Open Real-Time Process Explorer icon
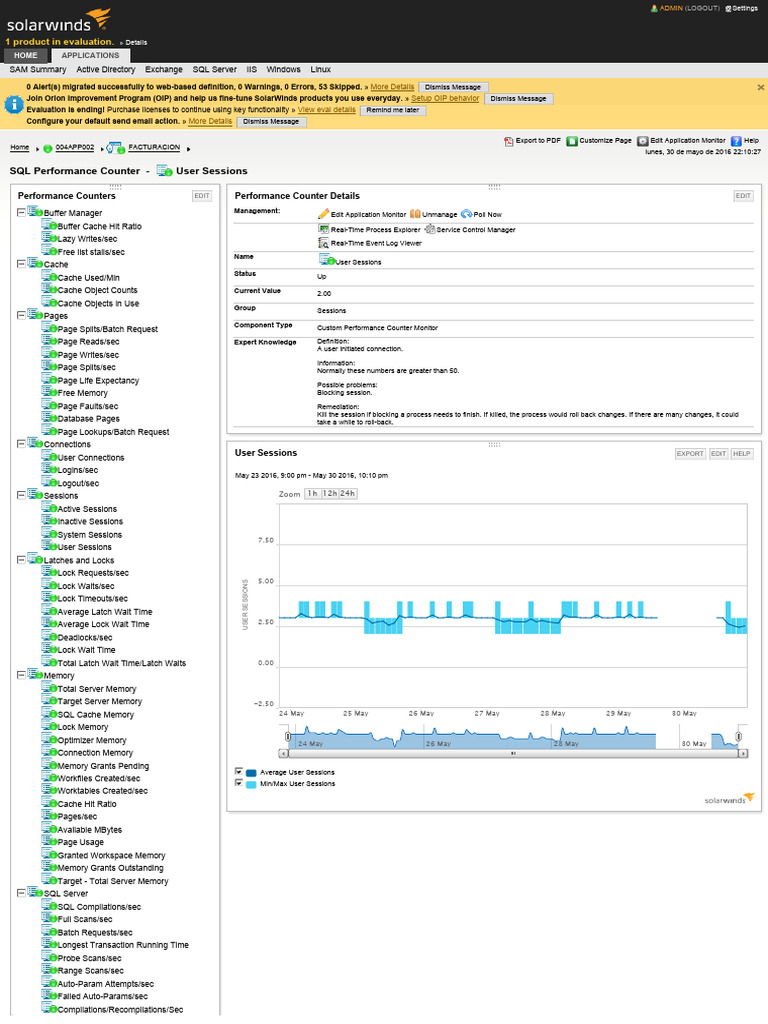This screenshot has width=768, height=1024. (x=323, y=229)
